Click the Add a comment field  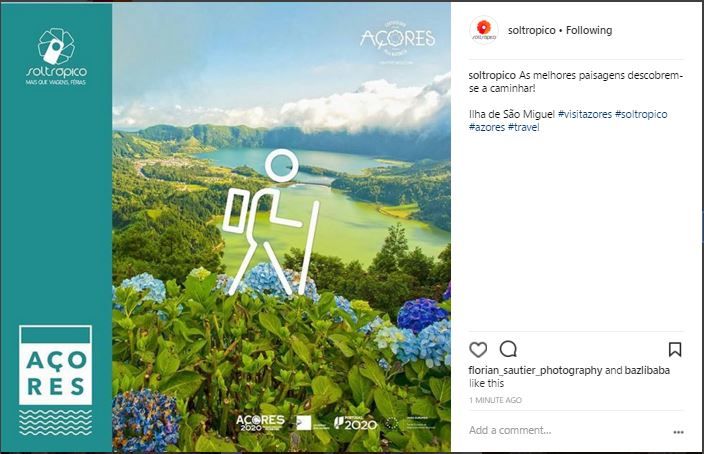(x=568, y=430)
